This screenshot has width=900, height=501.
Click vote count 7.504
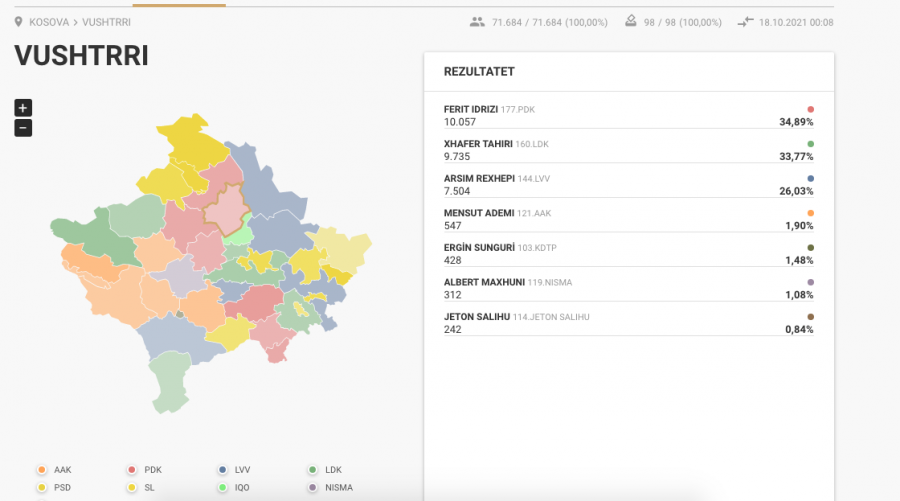coord(457,191)
